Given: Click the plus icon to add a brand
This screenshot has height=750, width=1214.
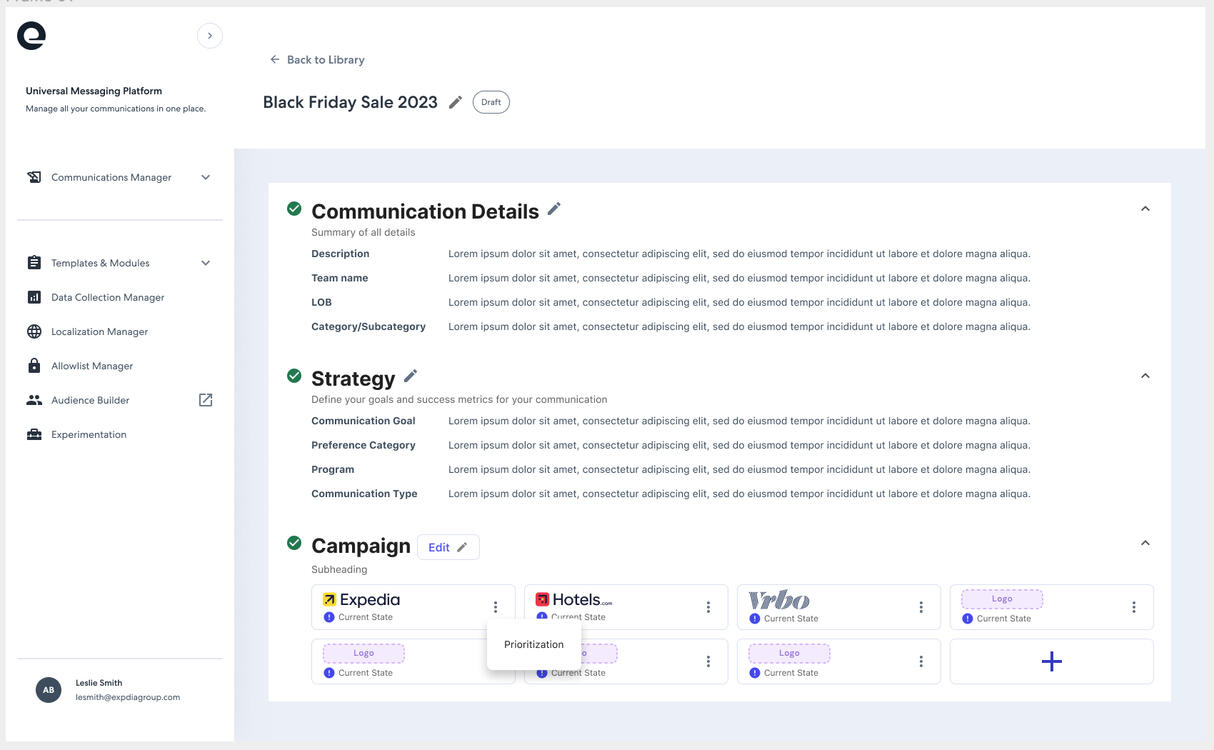Looking at the screenshot, I should [x=1051, y=661].
